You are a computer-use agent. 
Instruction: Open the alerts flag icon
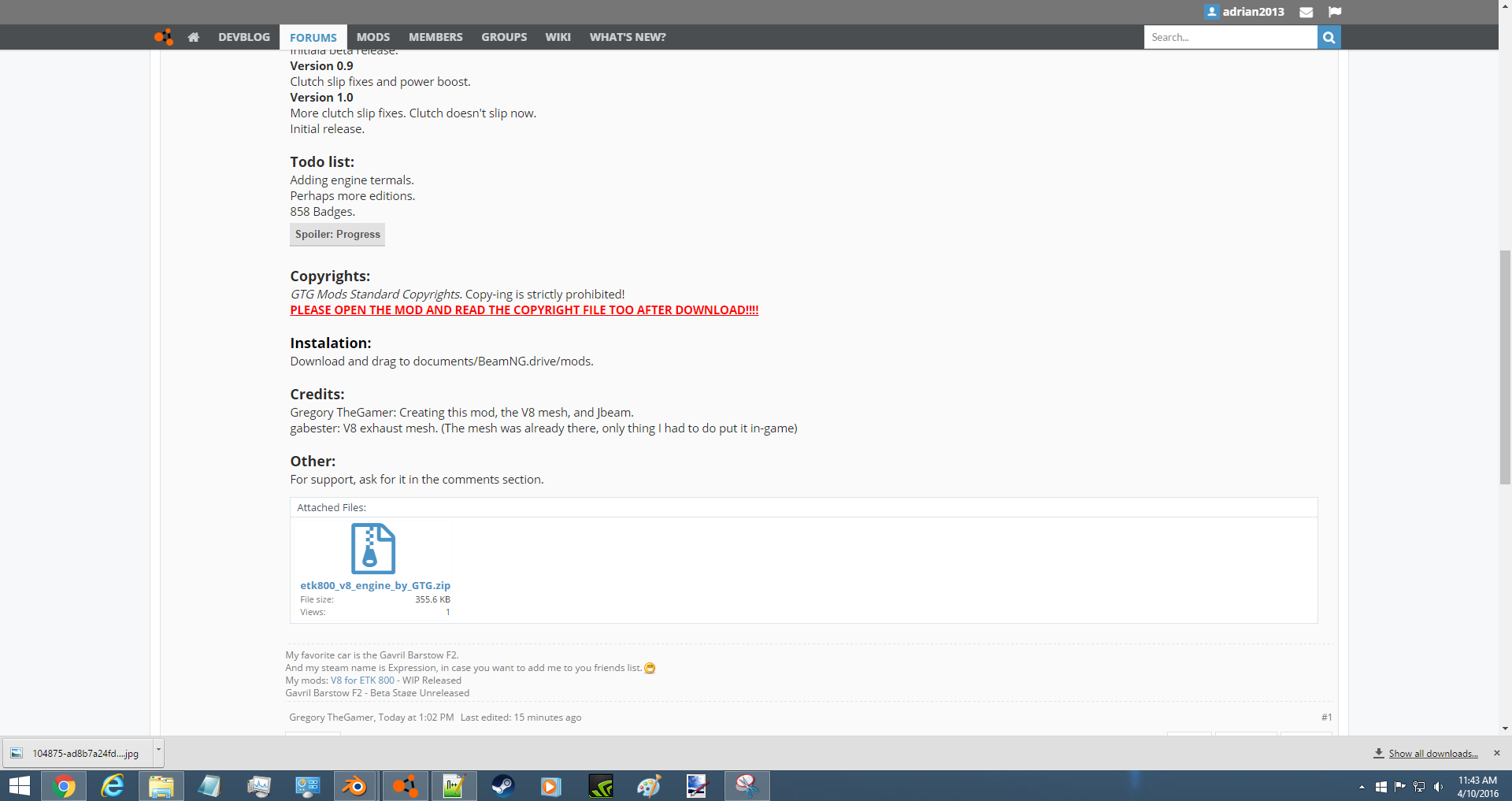tap(1335, 12)
